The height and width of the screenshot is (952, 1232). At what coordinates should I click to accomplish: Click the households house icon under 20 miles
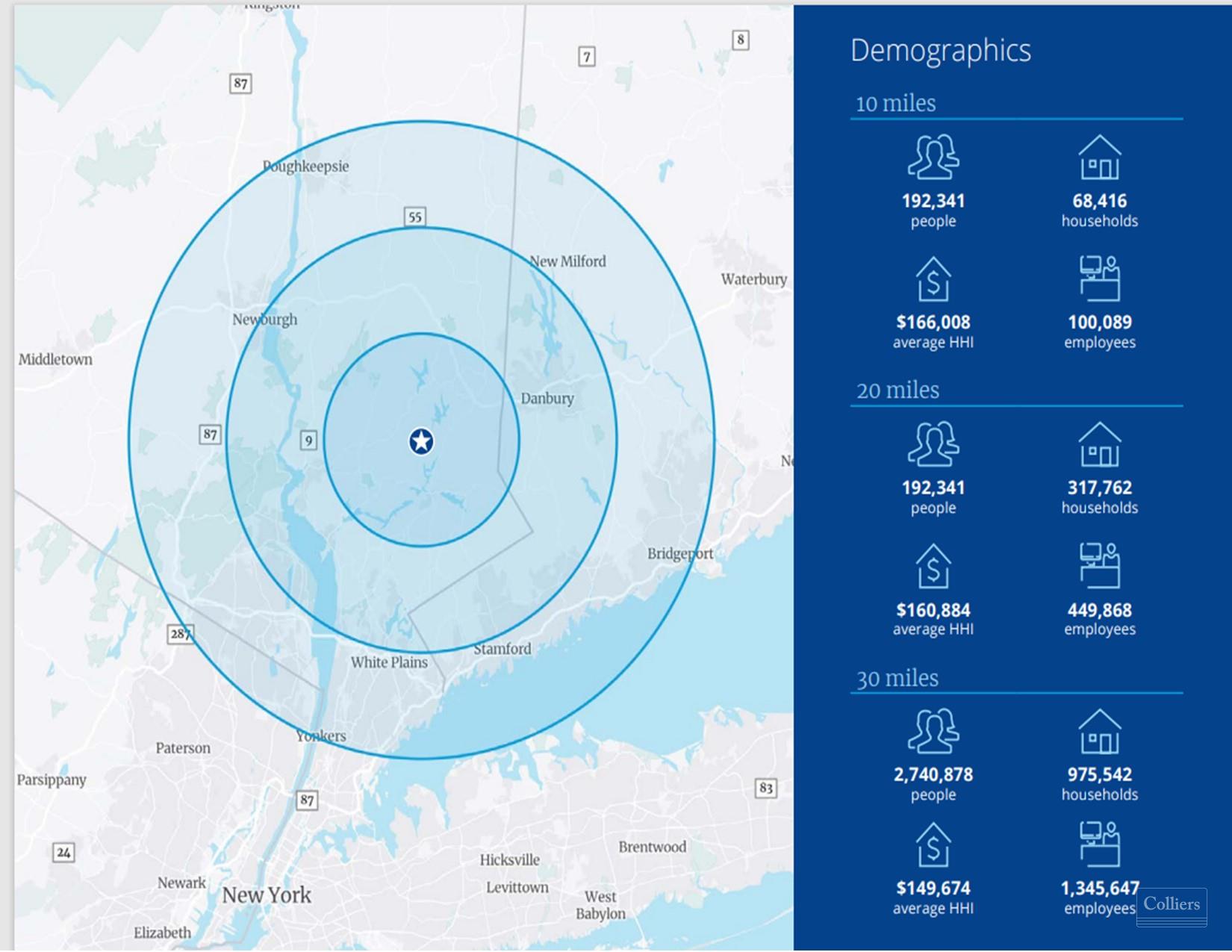tap(1099, 444)
